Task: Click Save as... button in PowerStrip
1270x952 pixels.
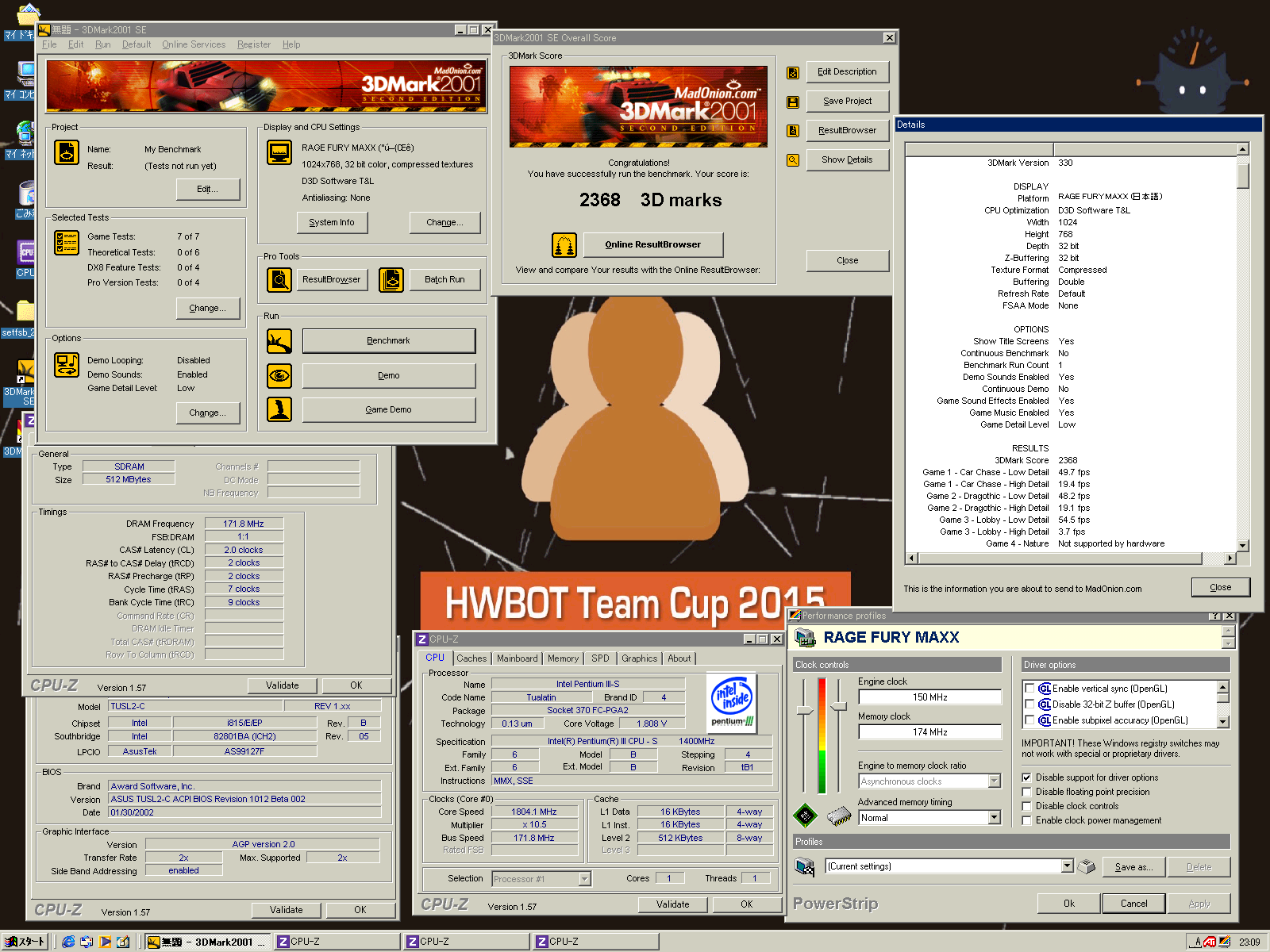Action: (1133, 867)
